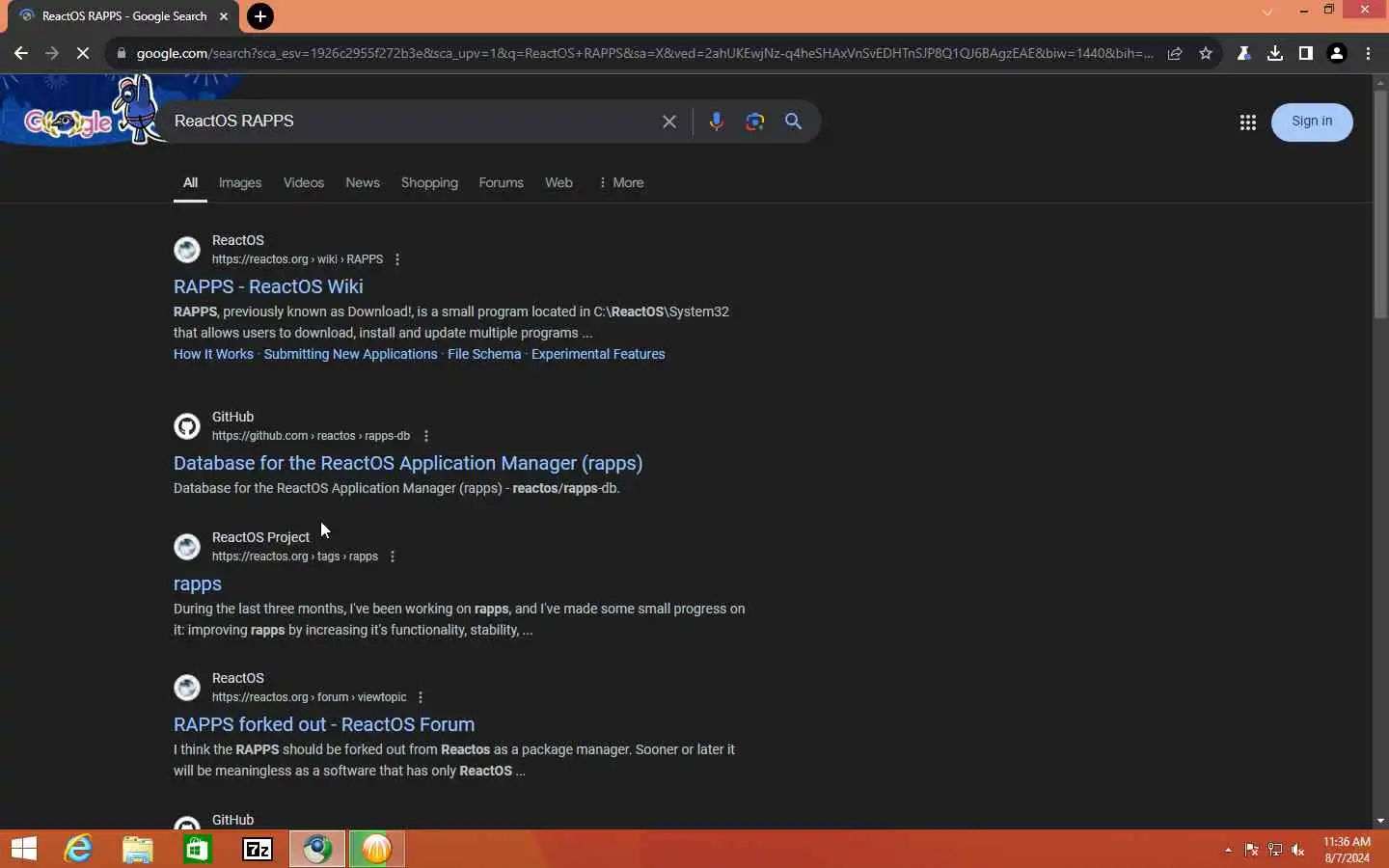Click the share page icon in address bar

click(1175, 54)
